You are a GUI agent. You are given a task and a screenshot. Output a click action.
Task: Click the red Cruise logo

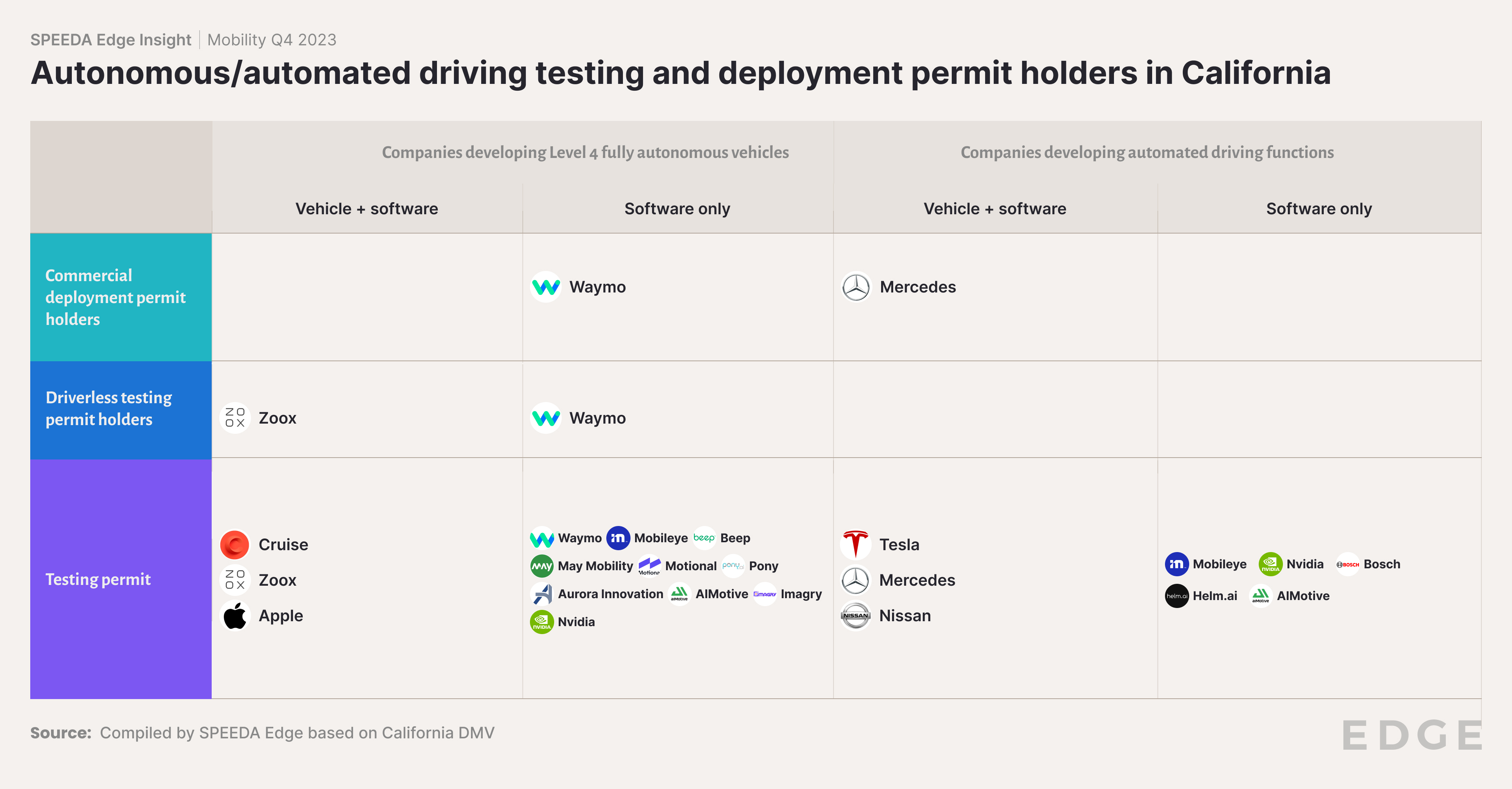[235, 545]
